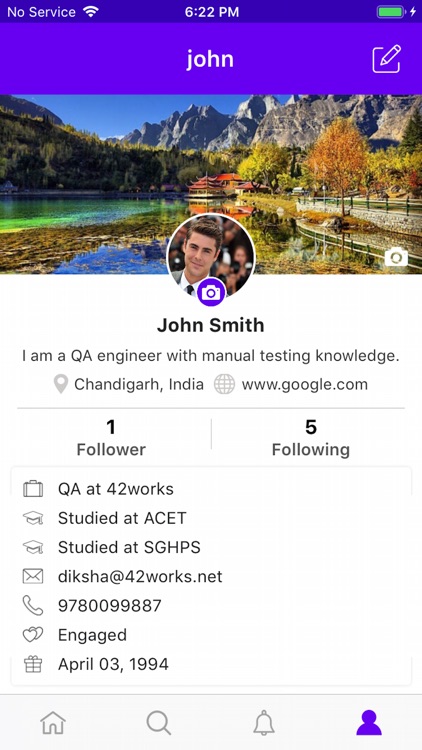View the 5 Following list
This screenshot has width=422, height=750.
[x=311, y=438]
